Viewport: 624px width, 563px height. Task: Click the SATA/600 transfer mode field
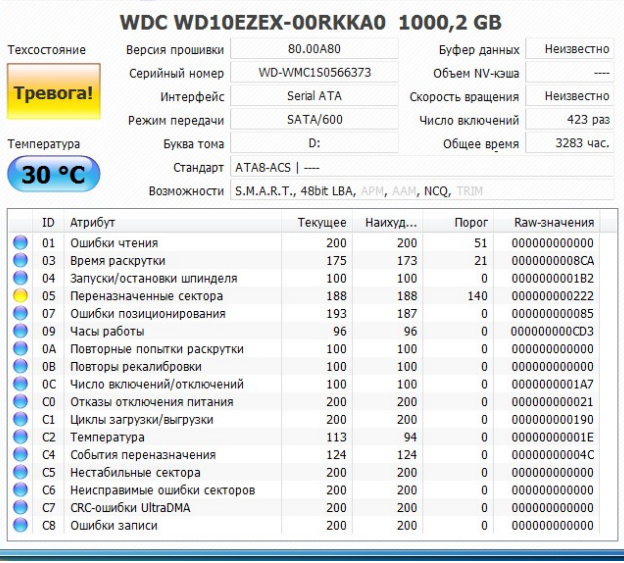click(314, 119)
